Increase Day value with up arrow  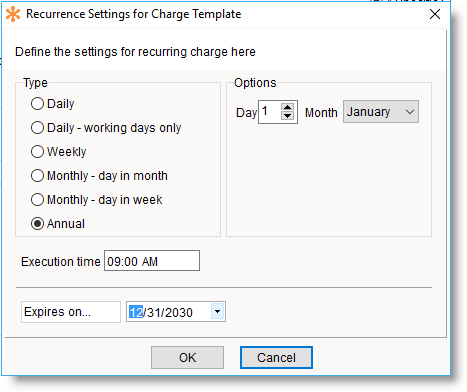click(287, 107)
